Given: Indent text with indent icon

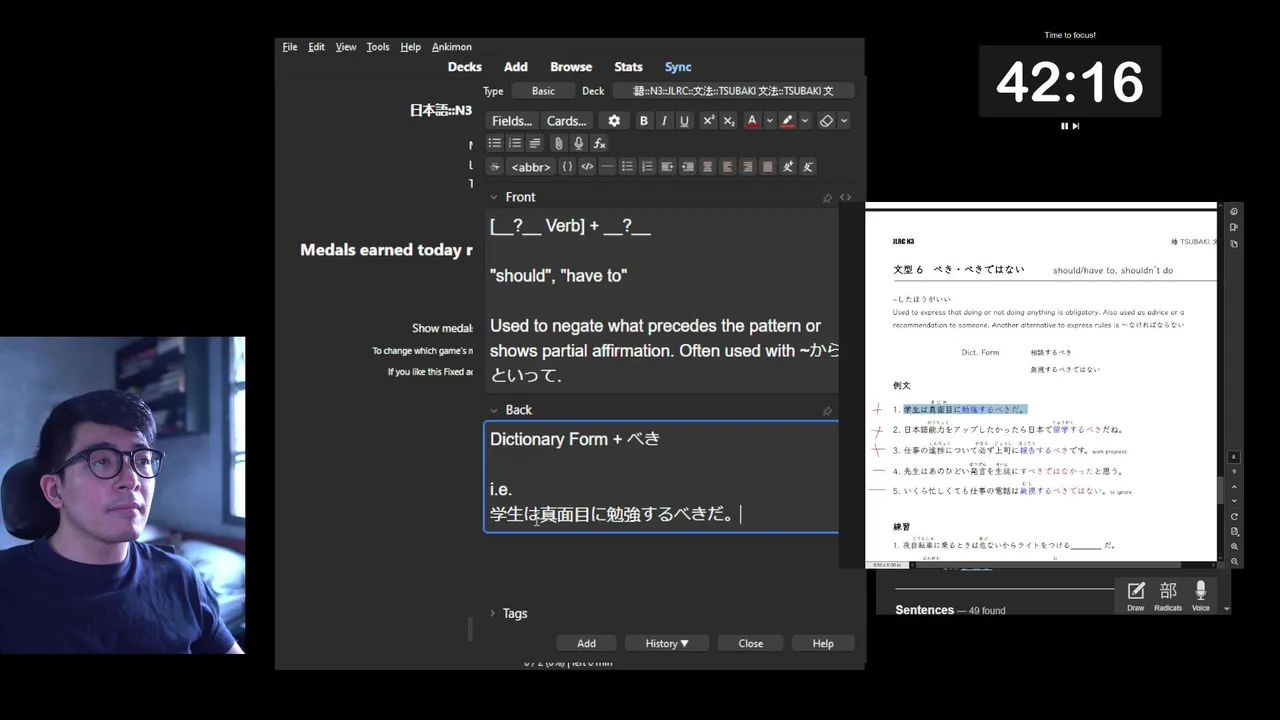Looking at the screenshot, I should click(x=667, y=167).
